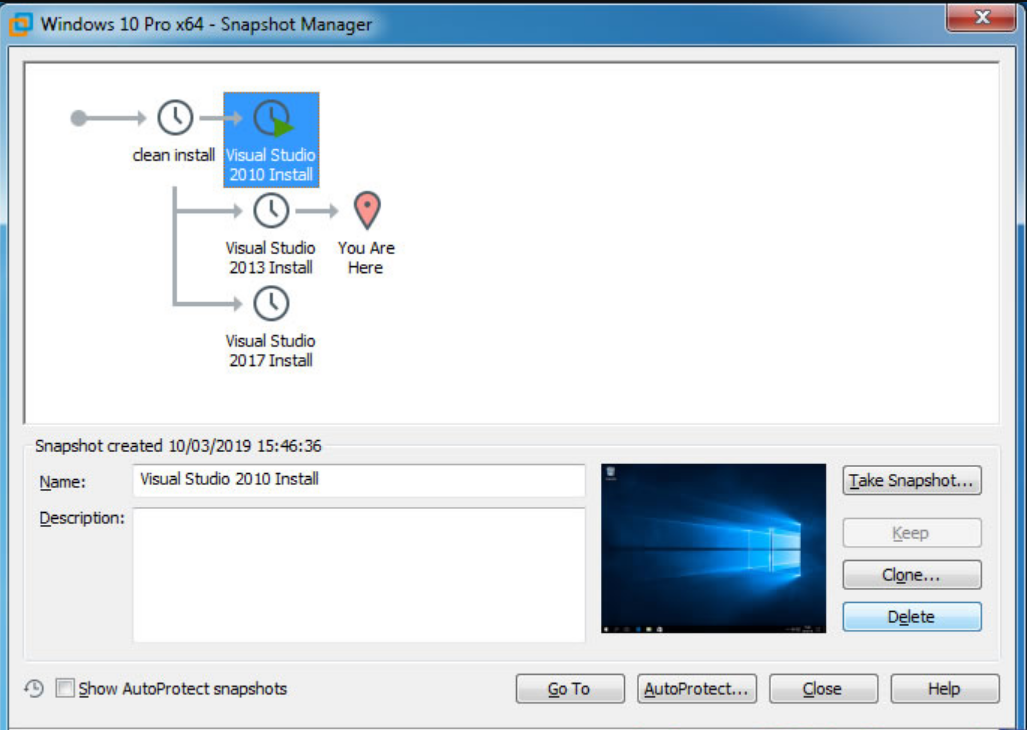Click the Clone button
1027x730 pixels.
coord(912,575)
